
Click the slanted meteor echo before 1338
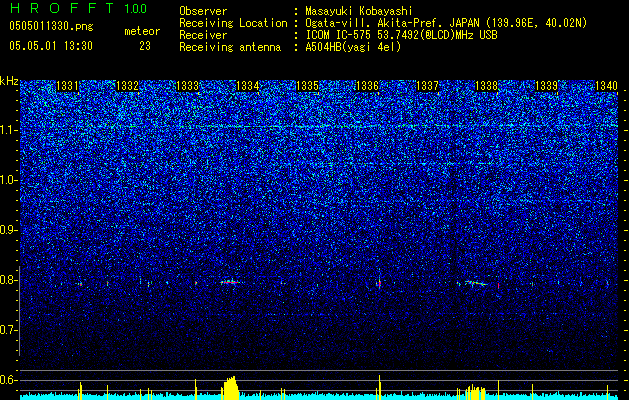pos(476,283)
